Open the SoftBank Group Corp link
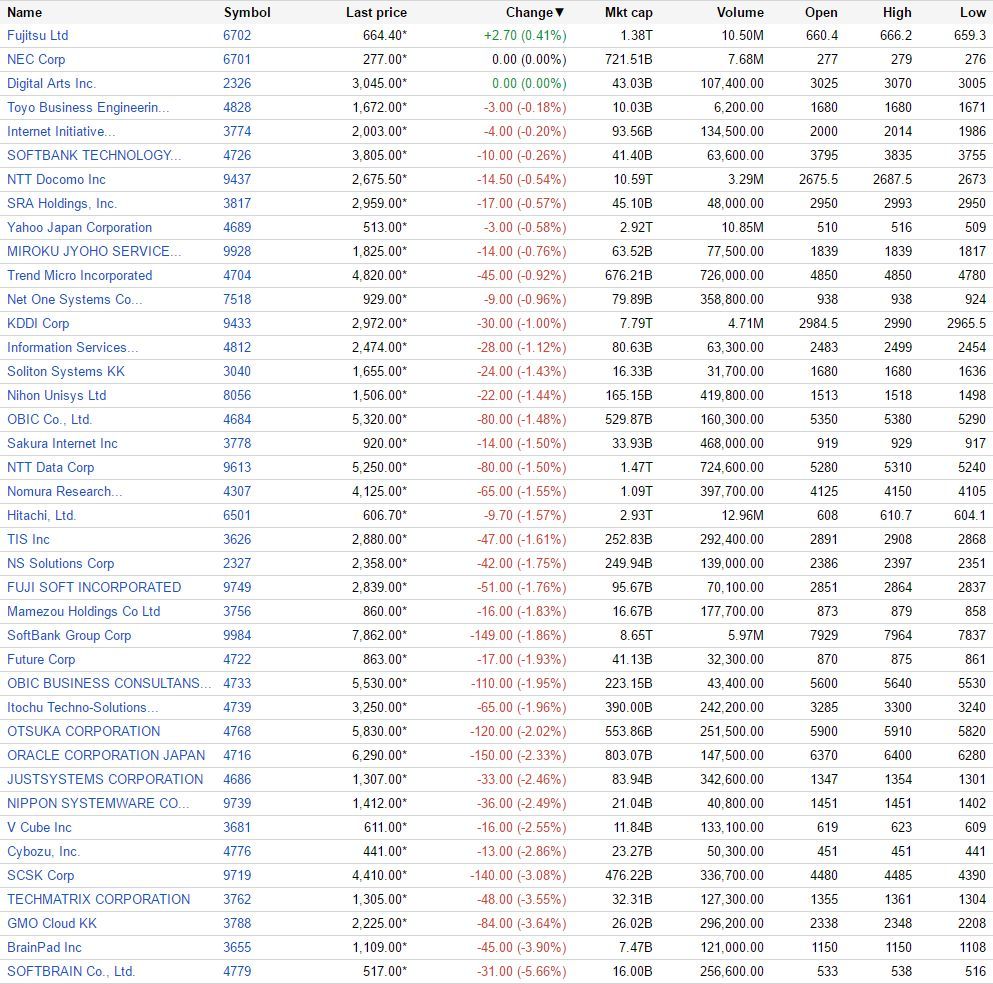This screenshot has width=993, height=984. click(69, 636)
